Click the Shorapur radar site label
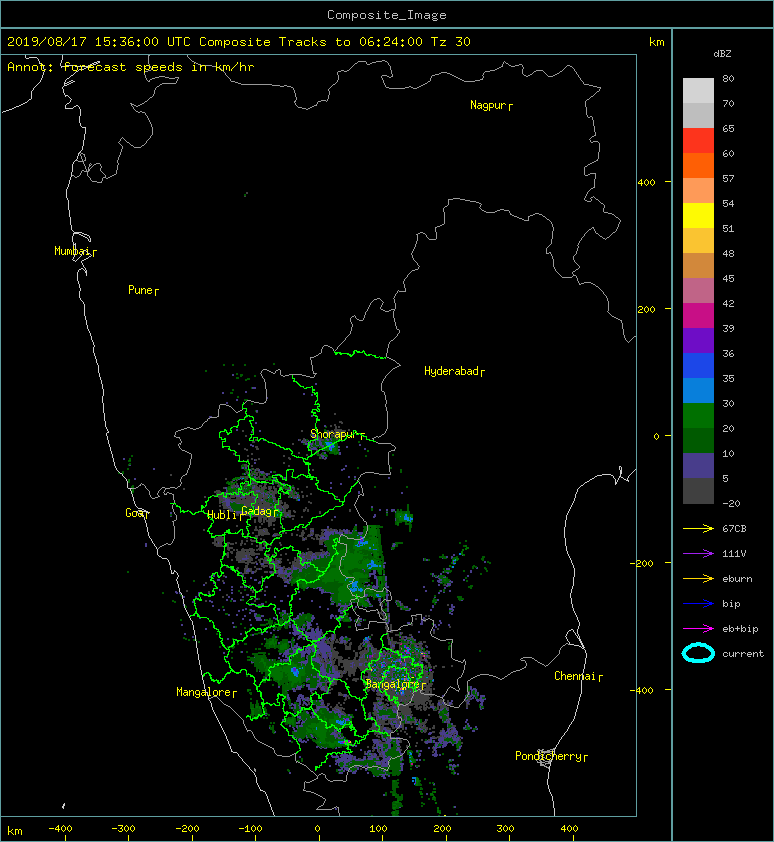774x842 pixels. click(x=333, y=434)
